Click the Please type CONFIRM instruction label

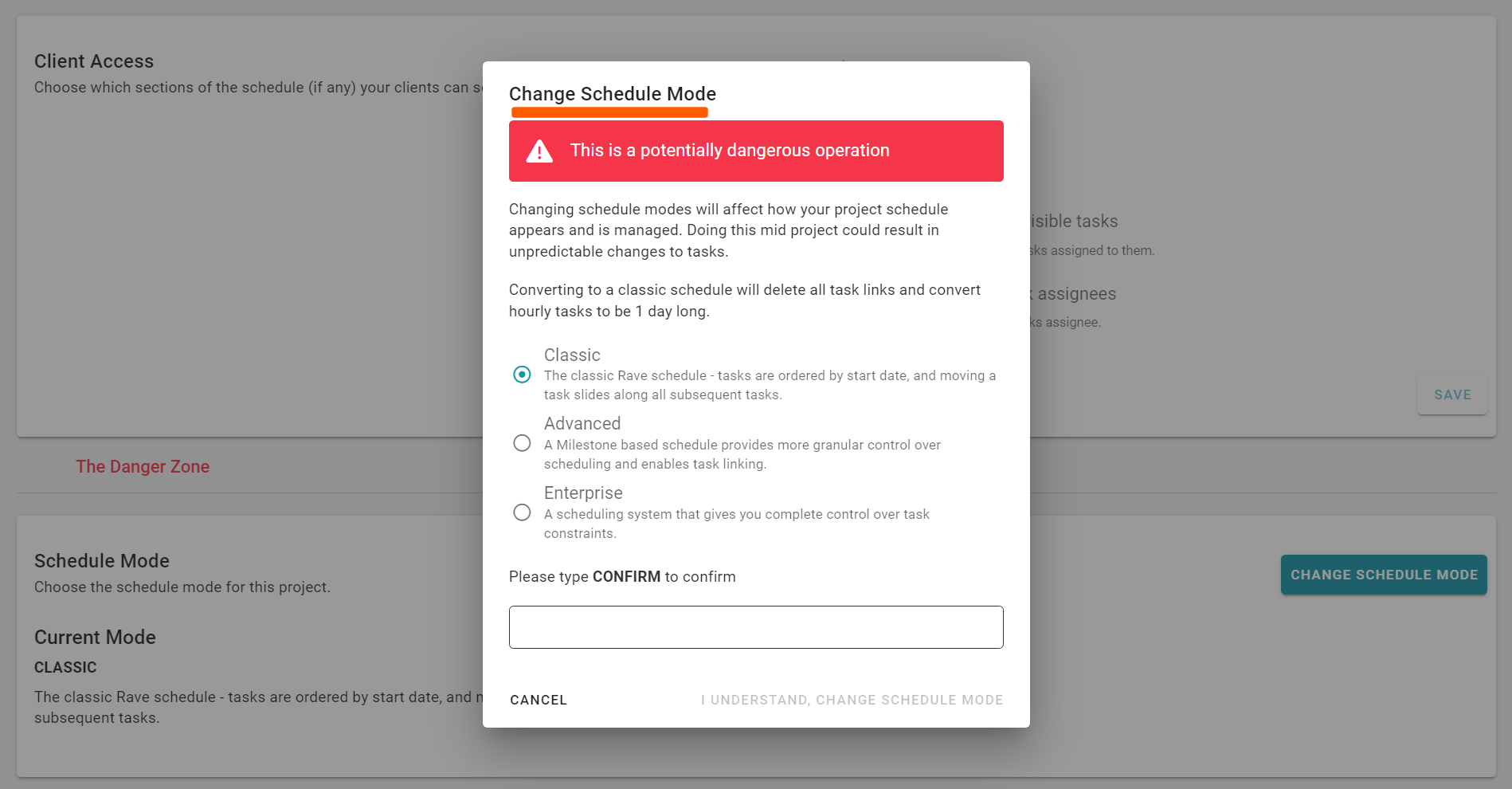pos(622,577)
